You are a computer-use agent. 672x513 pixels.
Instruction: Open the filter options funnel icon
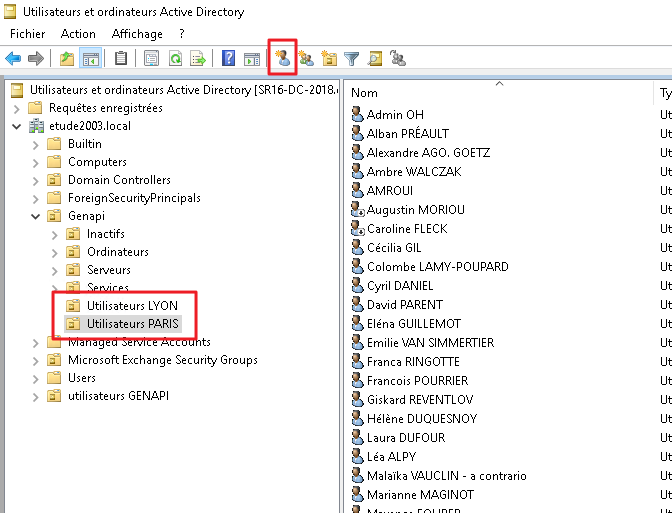352,58
